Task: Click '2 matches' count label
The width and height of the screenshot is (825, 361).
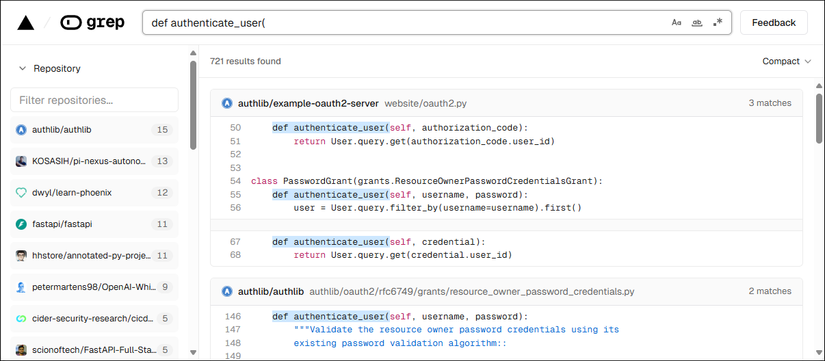Action: pyautogui.click(x=770, y=291)
